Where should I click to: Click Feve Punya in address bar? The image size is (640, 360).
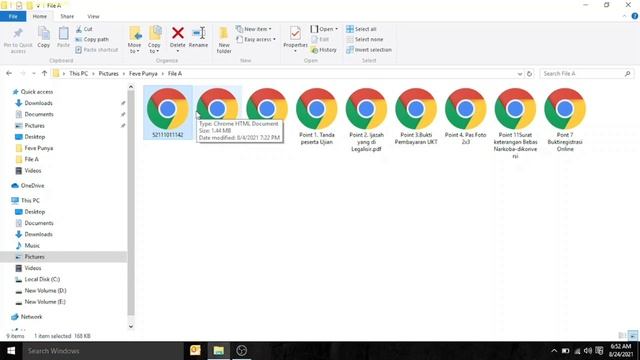click(x=143, y=73)
